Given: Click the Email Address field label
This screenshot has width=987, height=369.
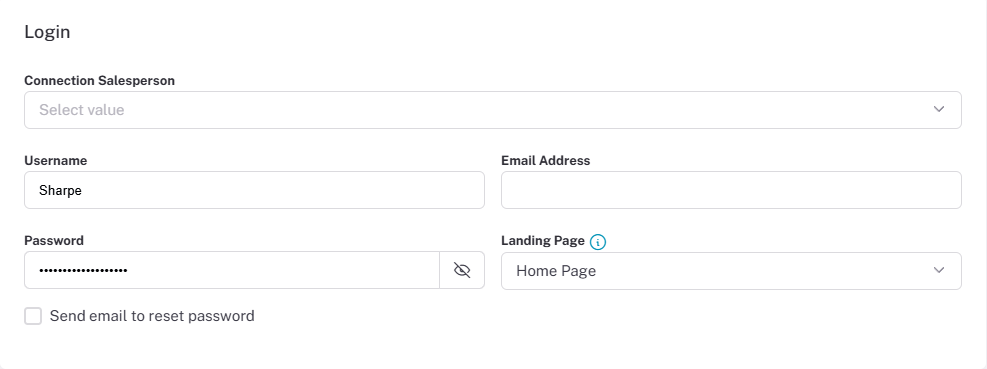Looking at the screenshot, I should coord(546,161).
